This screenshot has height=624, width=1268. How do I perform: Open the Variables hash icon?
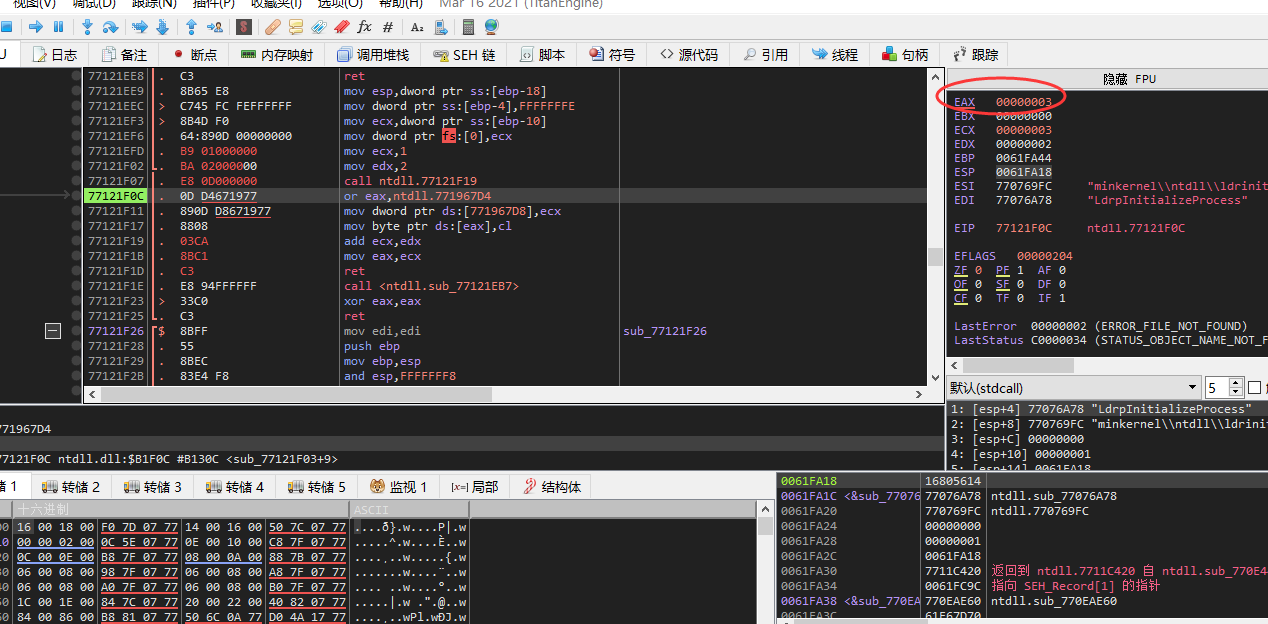pyautogui.click(x=387, y=27)
